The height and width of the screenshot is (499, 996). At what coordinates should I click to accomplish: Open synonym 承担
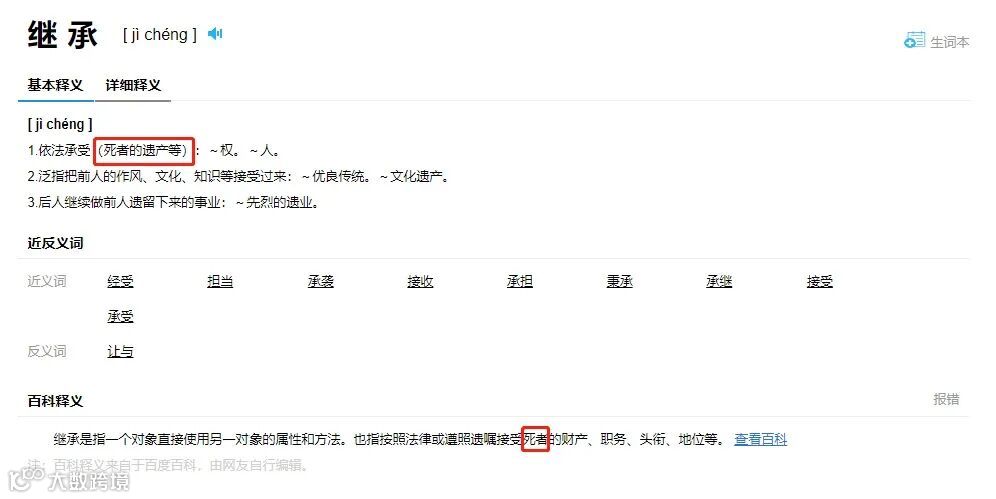(x=520, y=281)
